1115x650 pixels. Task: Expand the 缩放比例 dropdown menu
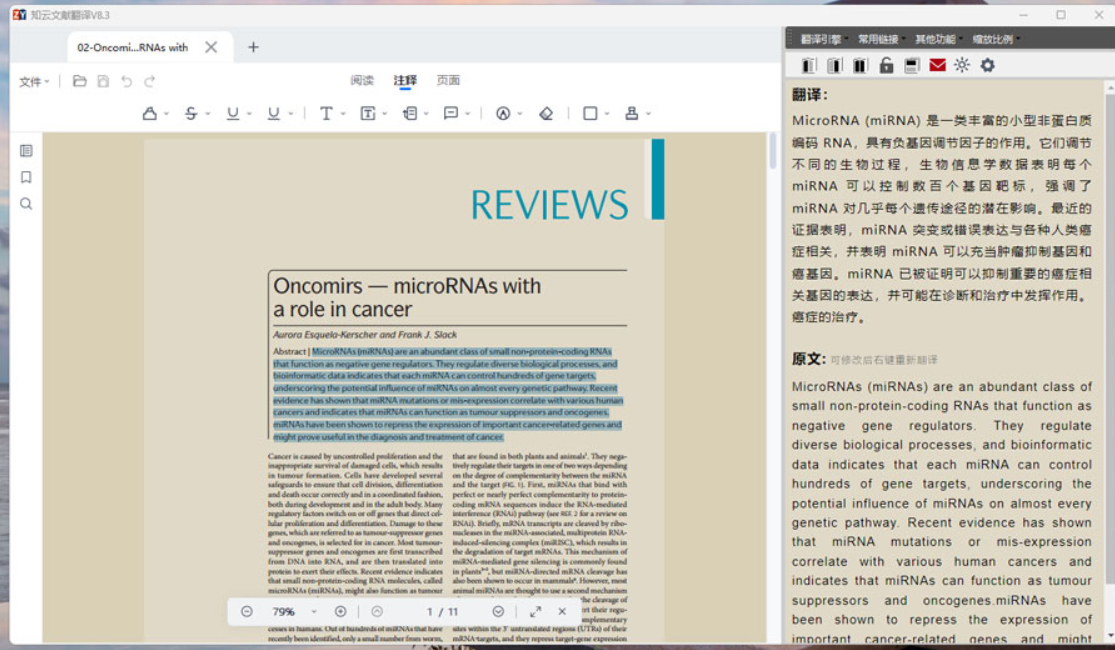[994, 40]
